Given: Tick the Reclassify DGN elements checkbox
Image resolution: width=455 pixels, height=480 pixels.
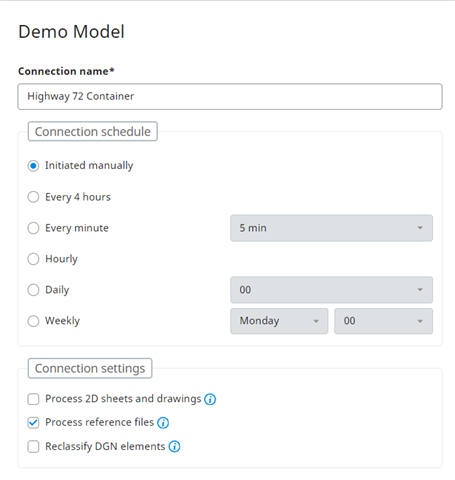Looking at the screenshot, I should tap(33, 446).
